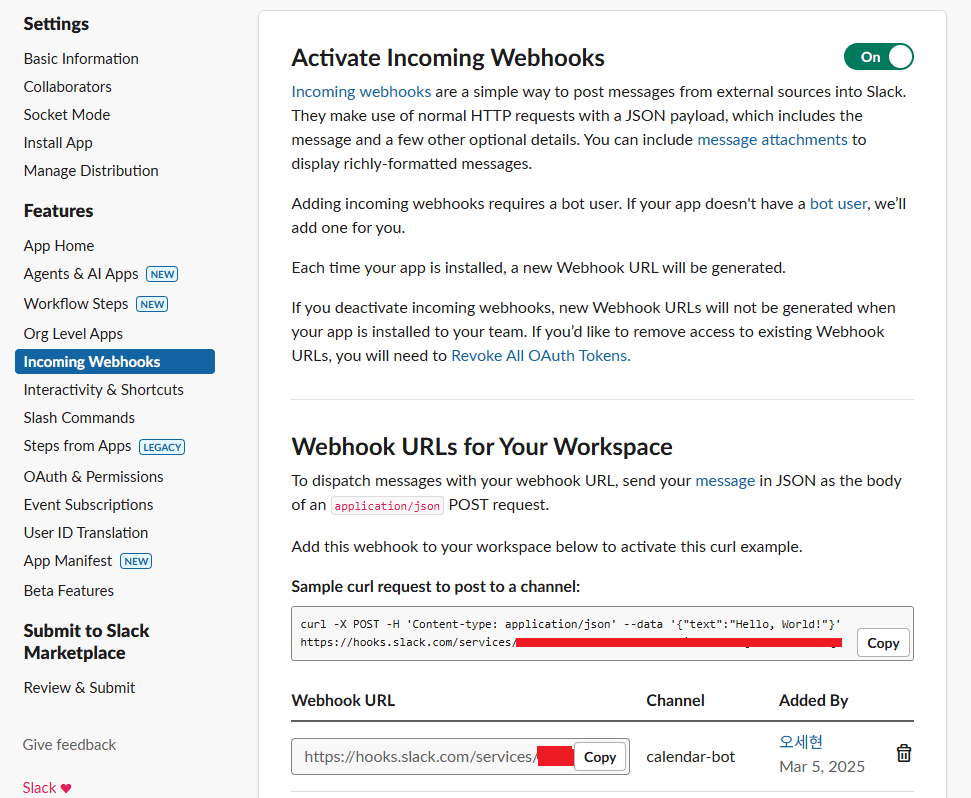971x798 pixels.
Task: Click the webhook URL input field
Action: click(420, 757)
